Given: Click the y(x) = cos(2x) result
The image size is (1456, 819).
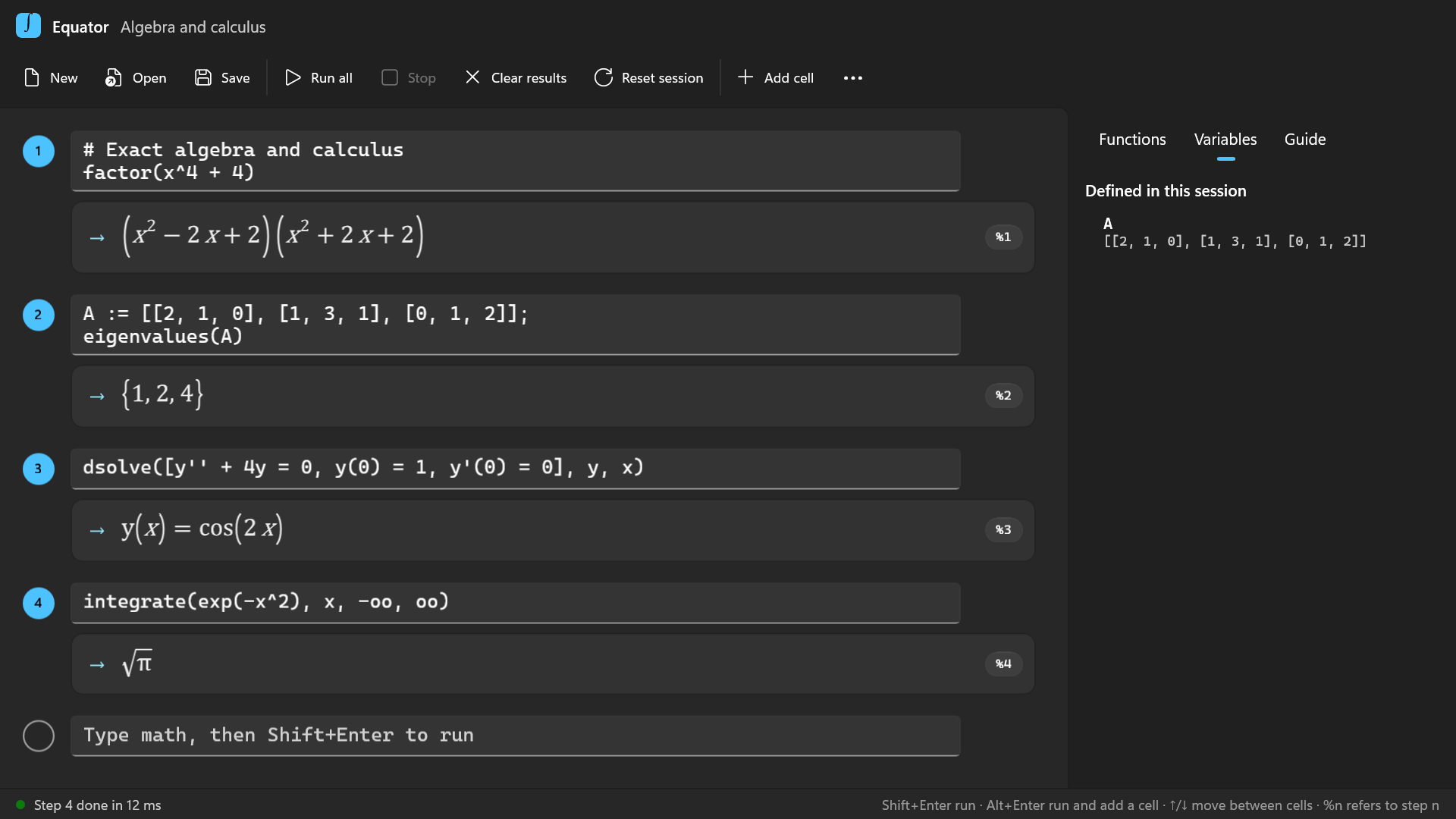Looking at the screenshot, I should point(202,528).
